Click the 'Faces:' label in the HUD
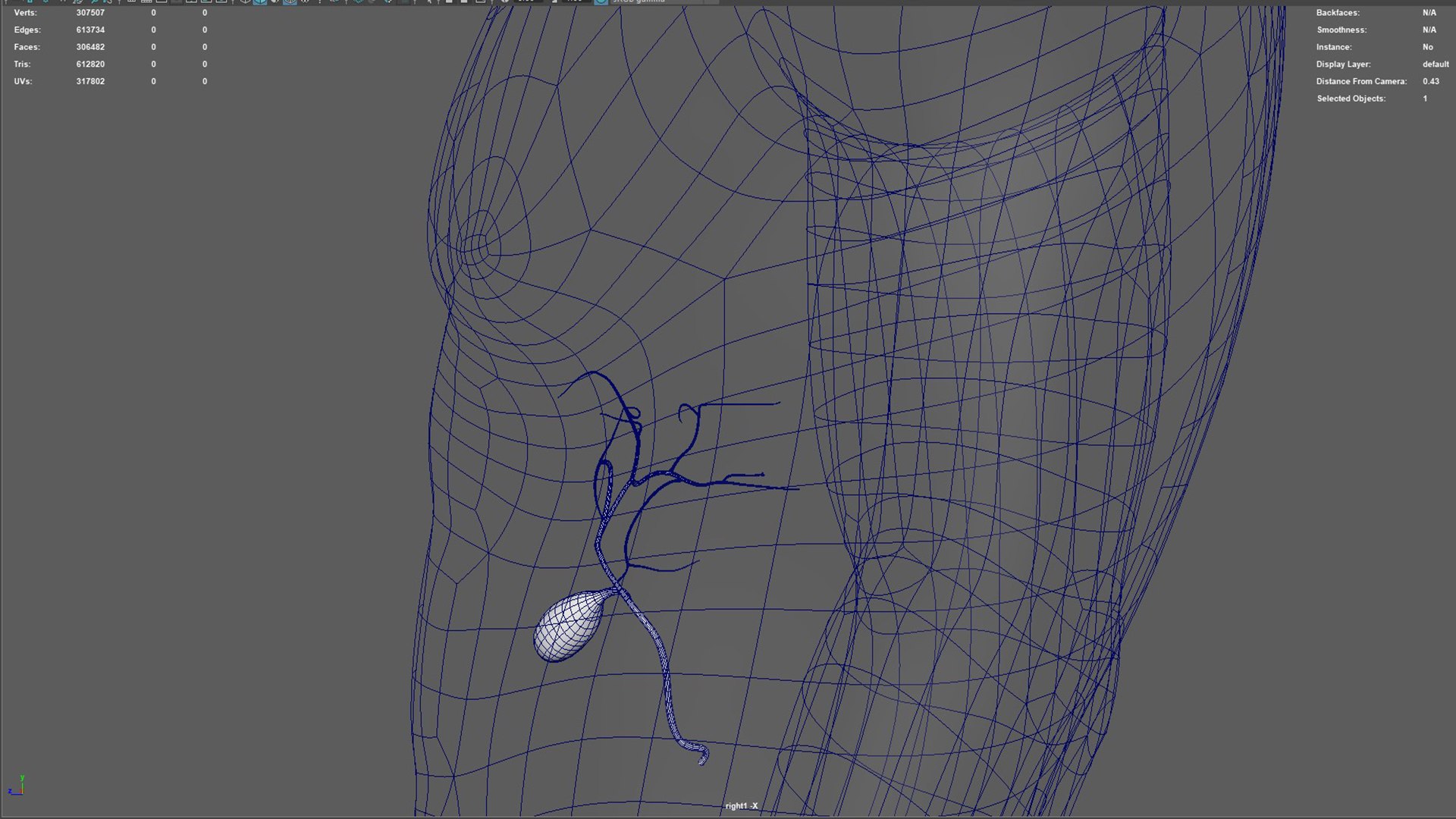 [x=27, y=47]
